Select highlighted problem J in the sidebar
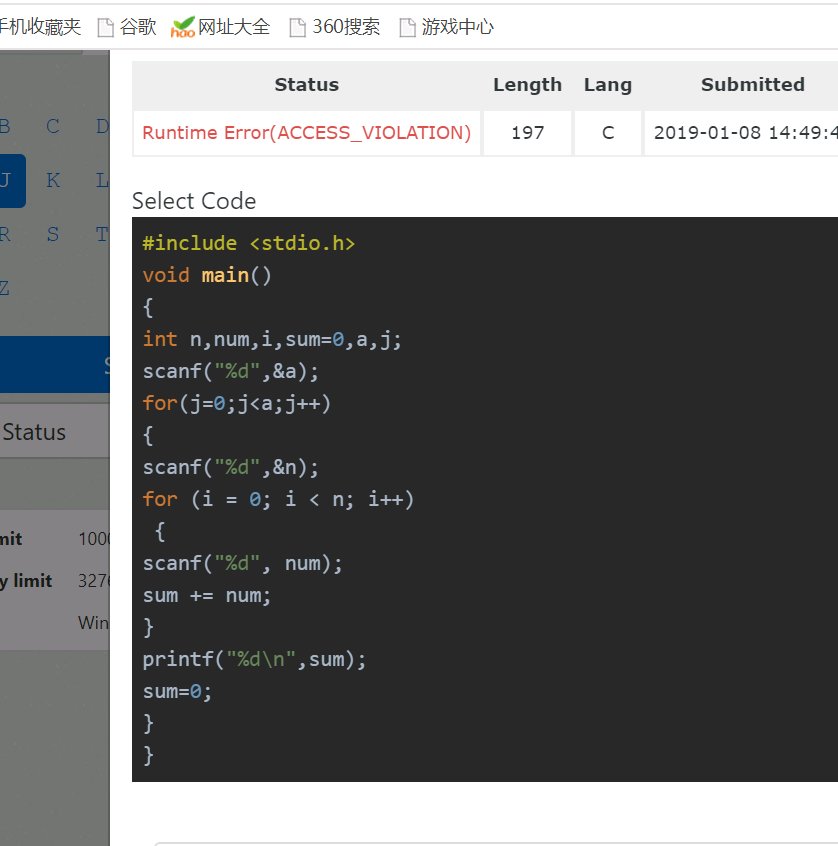The width and height of the screenshot is (838, 846). coord(12,180)
